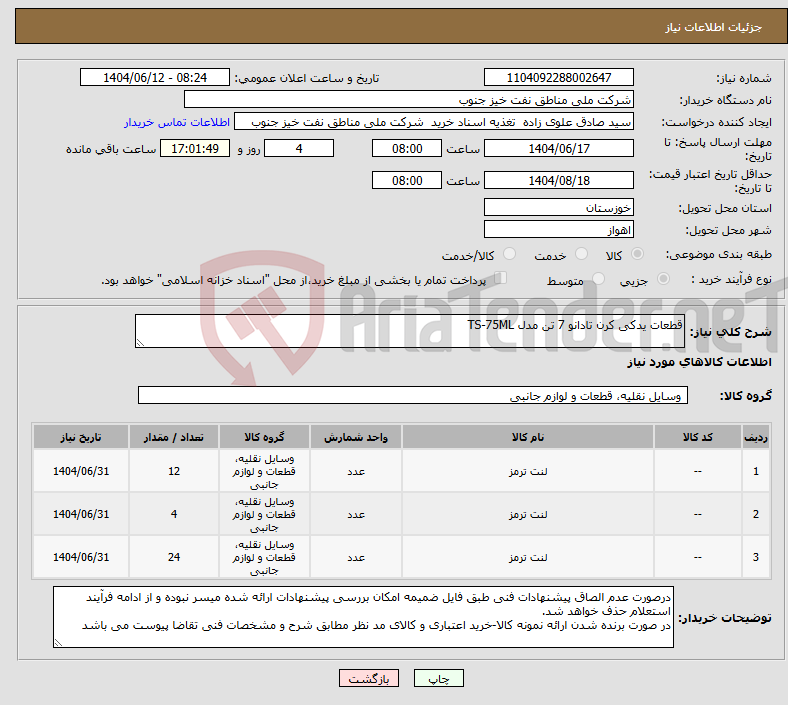Click the goods group cell in row 3
The image size is (788, 705).
[x=264, y=557]
